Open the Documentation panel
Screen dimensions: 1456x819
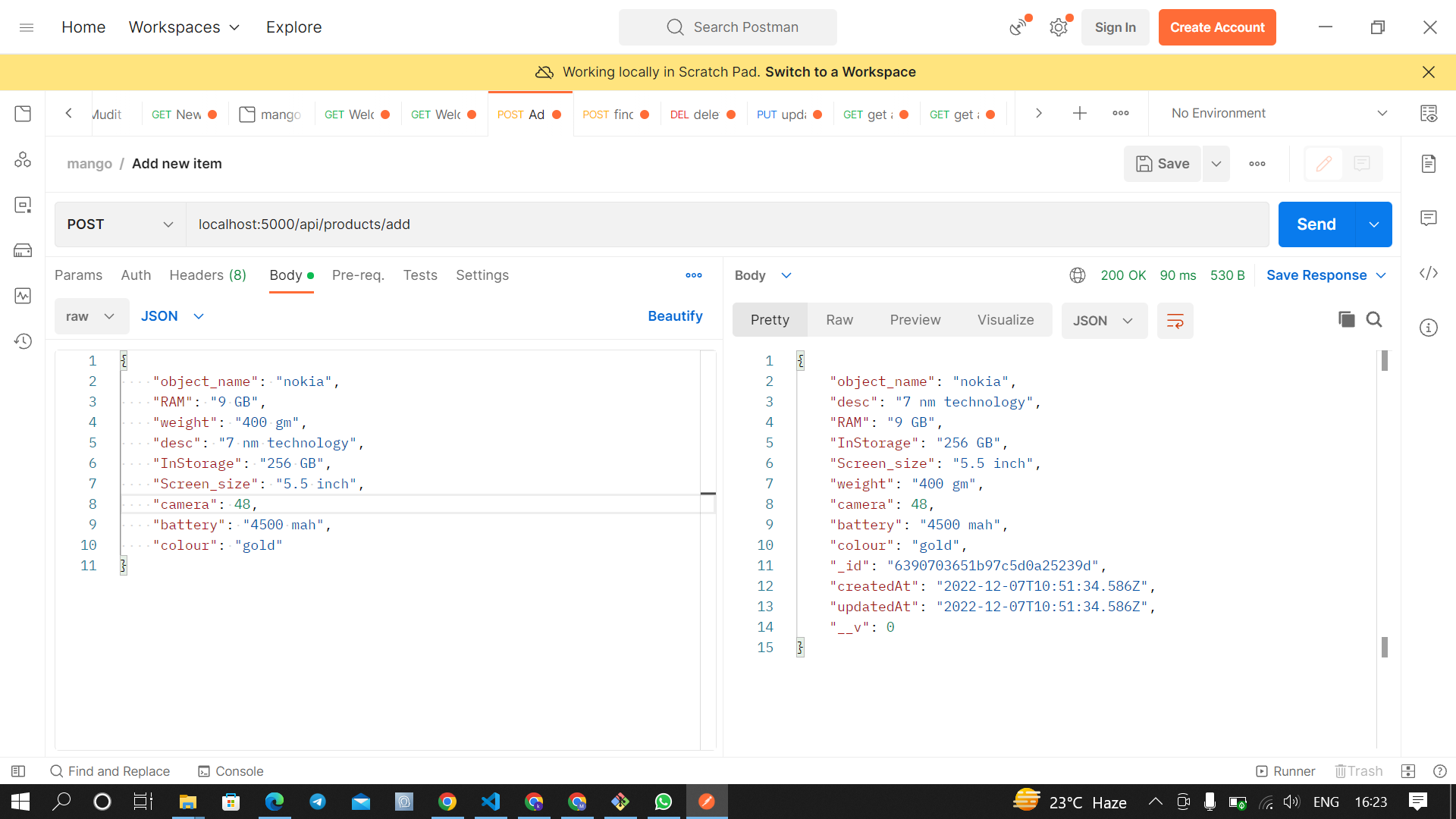(1429, 163)
